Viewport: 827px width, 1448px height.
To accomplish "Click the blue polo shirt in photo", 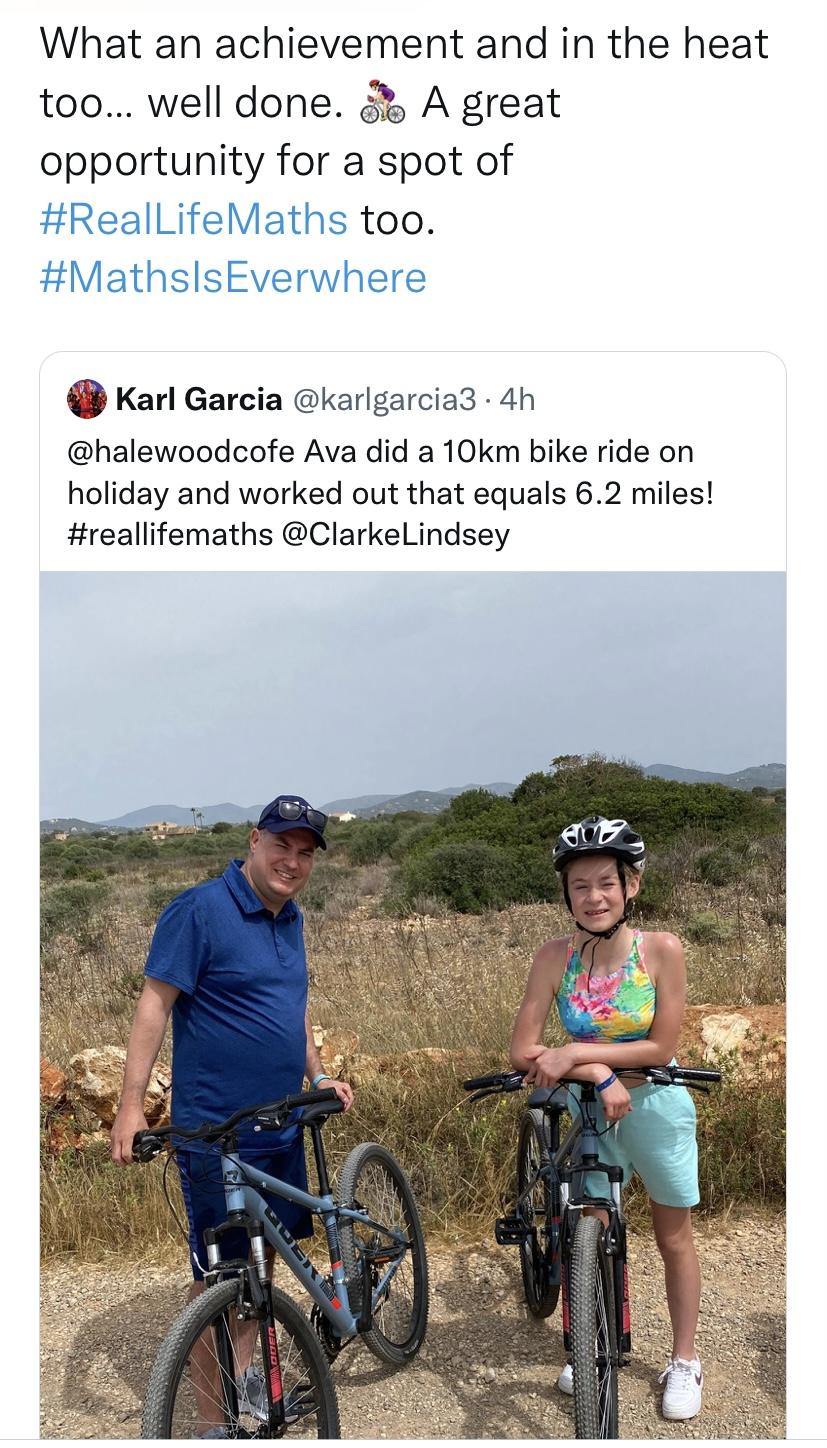I will pyautogui.click(x=232, y=990).
